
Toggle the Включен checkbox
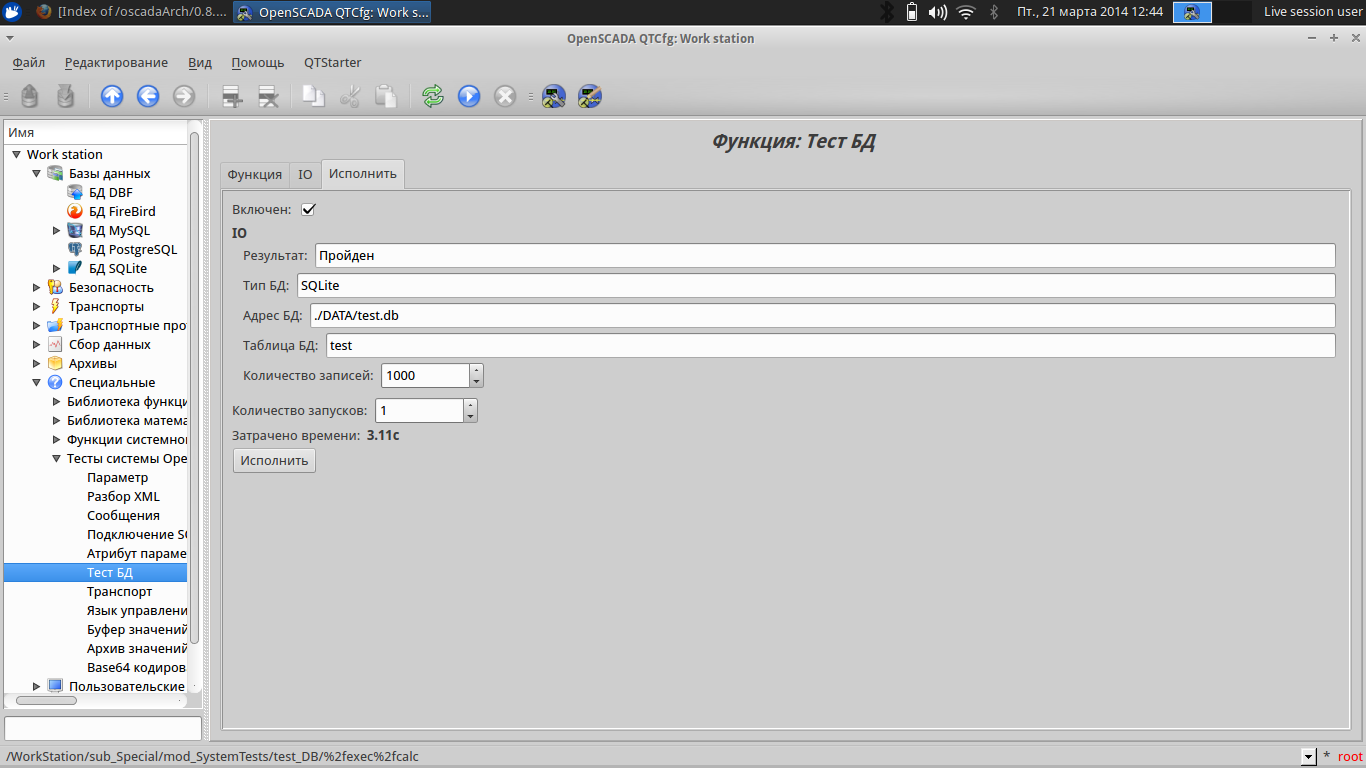308,209
